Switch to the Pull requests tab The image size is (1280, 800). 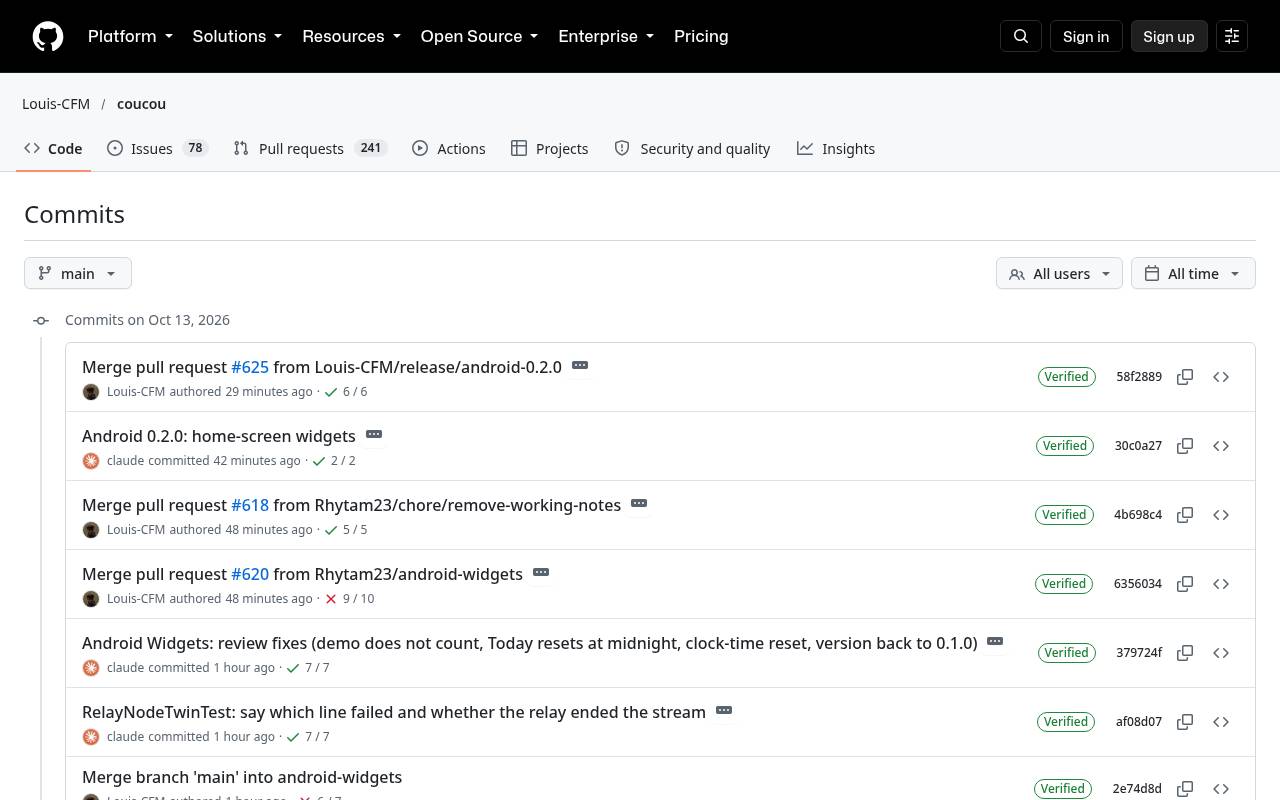point(310,148)
